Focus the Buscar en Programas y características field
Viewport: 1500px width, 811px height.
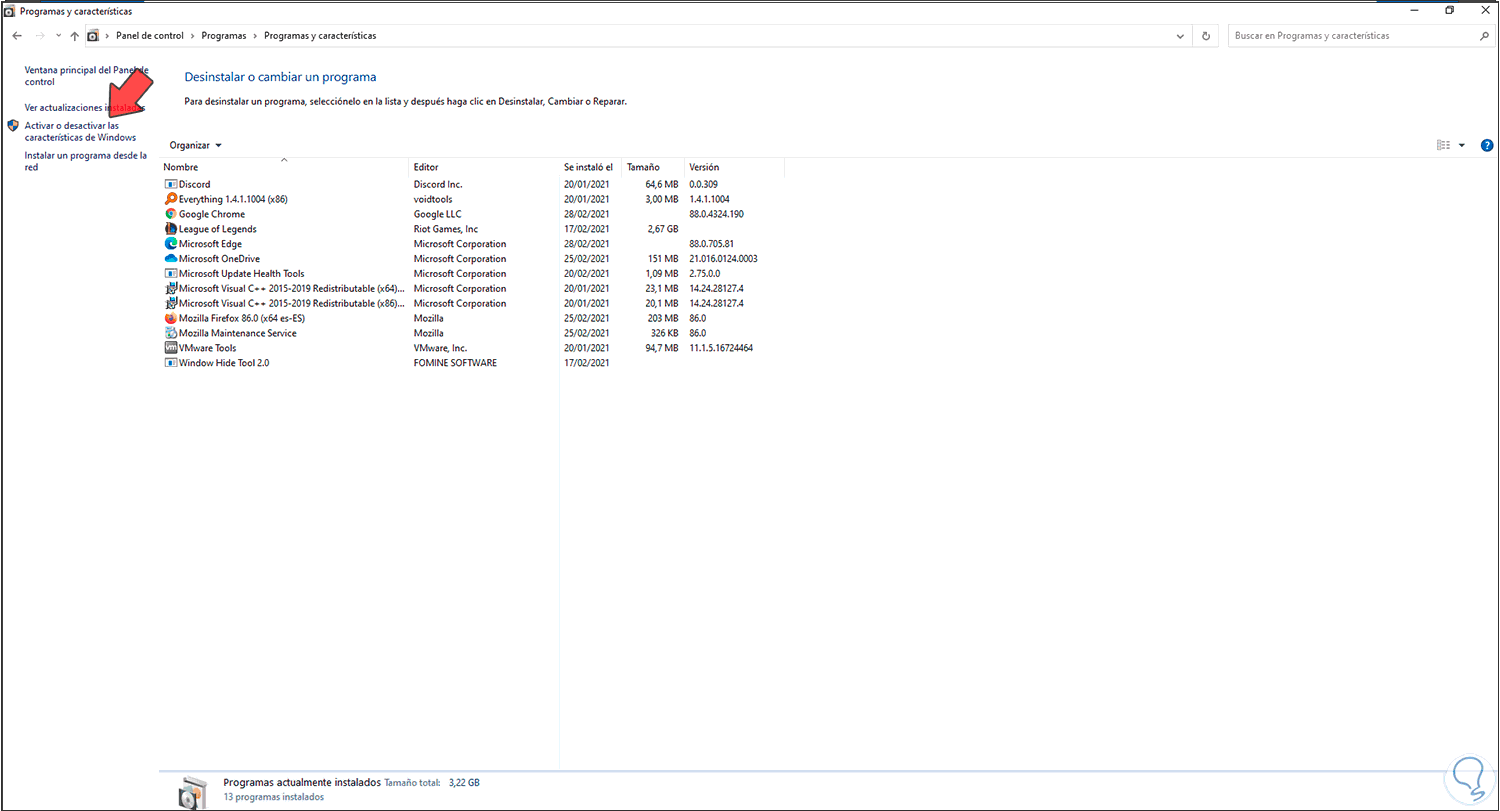pos(1353,36)
